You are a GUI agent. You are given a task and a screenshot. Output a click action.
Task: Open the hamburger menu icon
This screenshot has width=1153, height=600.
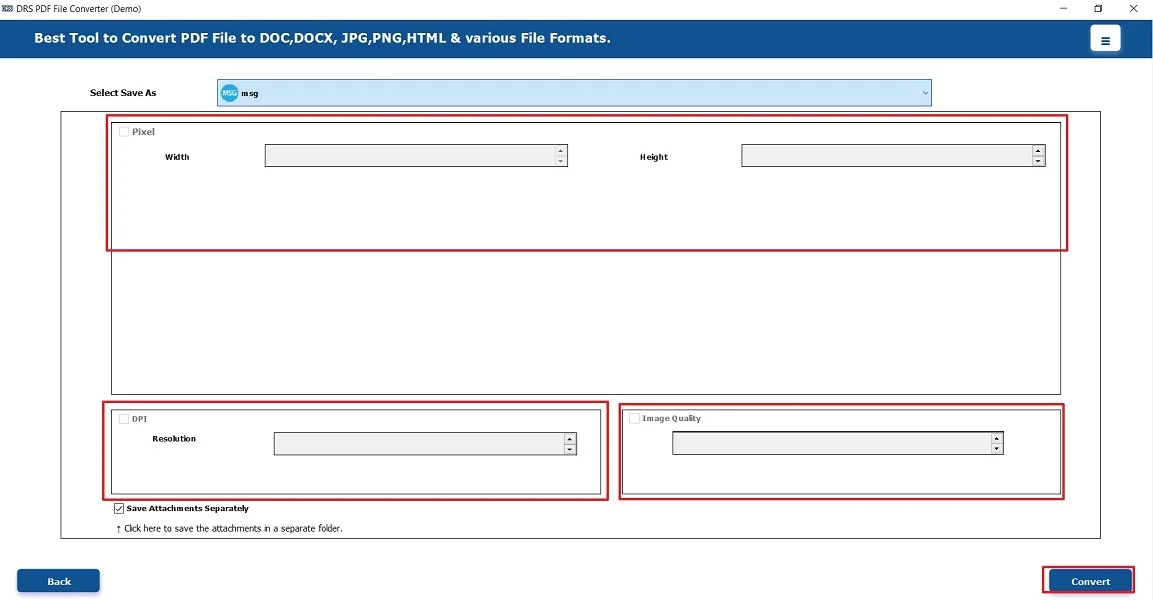point(1105,40)
